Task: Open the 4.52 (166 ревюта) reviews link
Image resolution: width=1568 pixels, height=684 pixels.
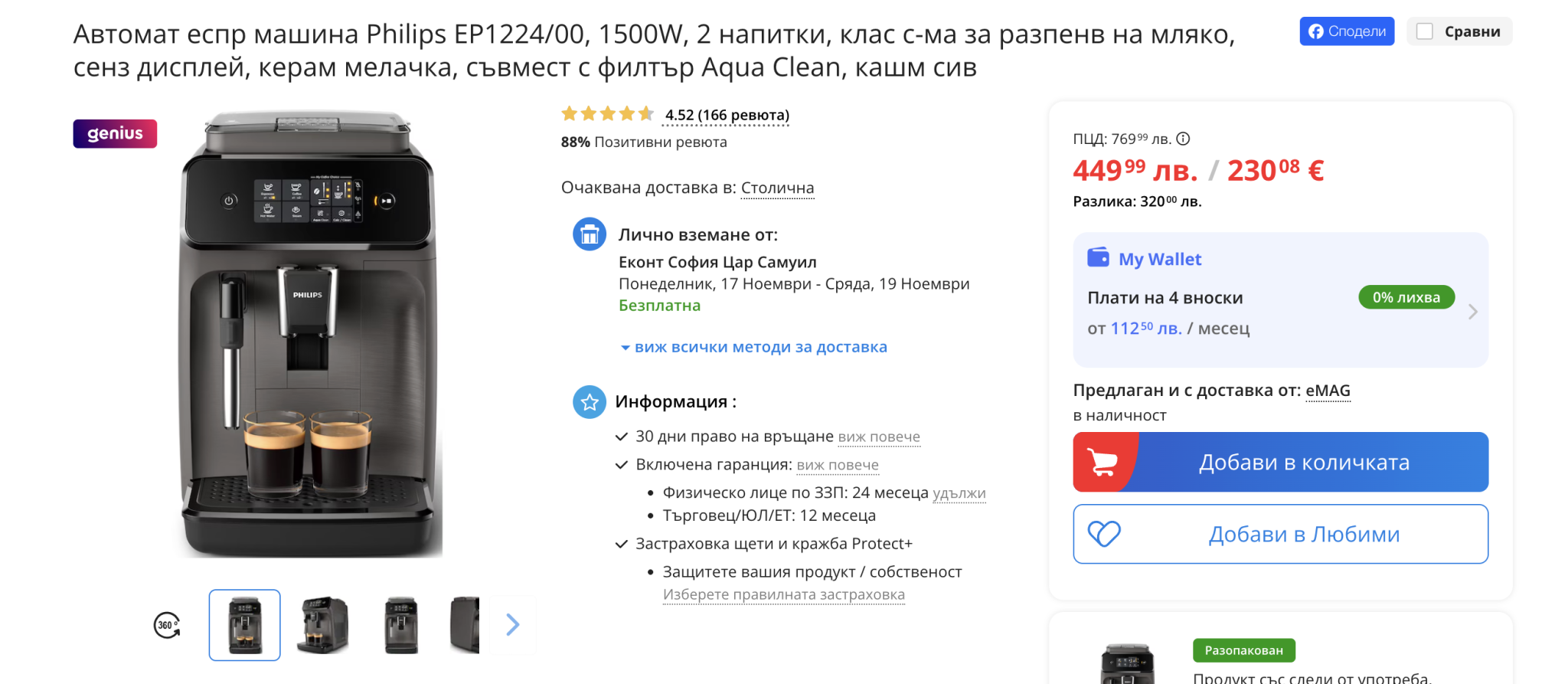Action: tap(727, 115)
